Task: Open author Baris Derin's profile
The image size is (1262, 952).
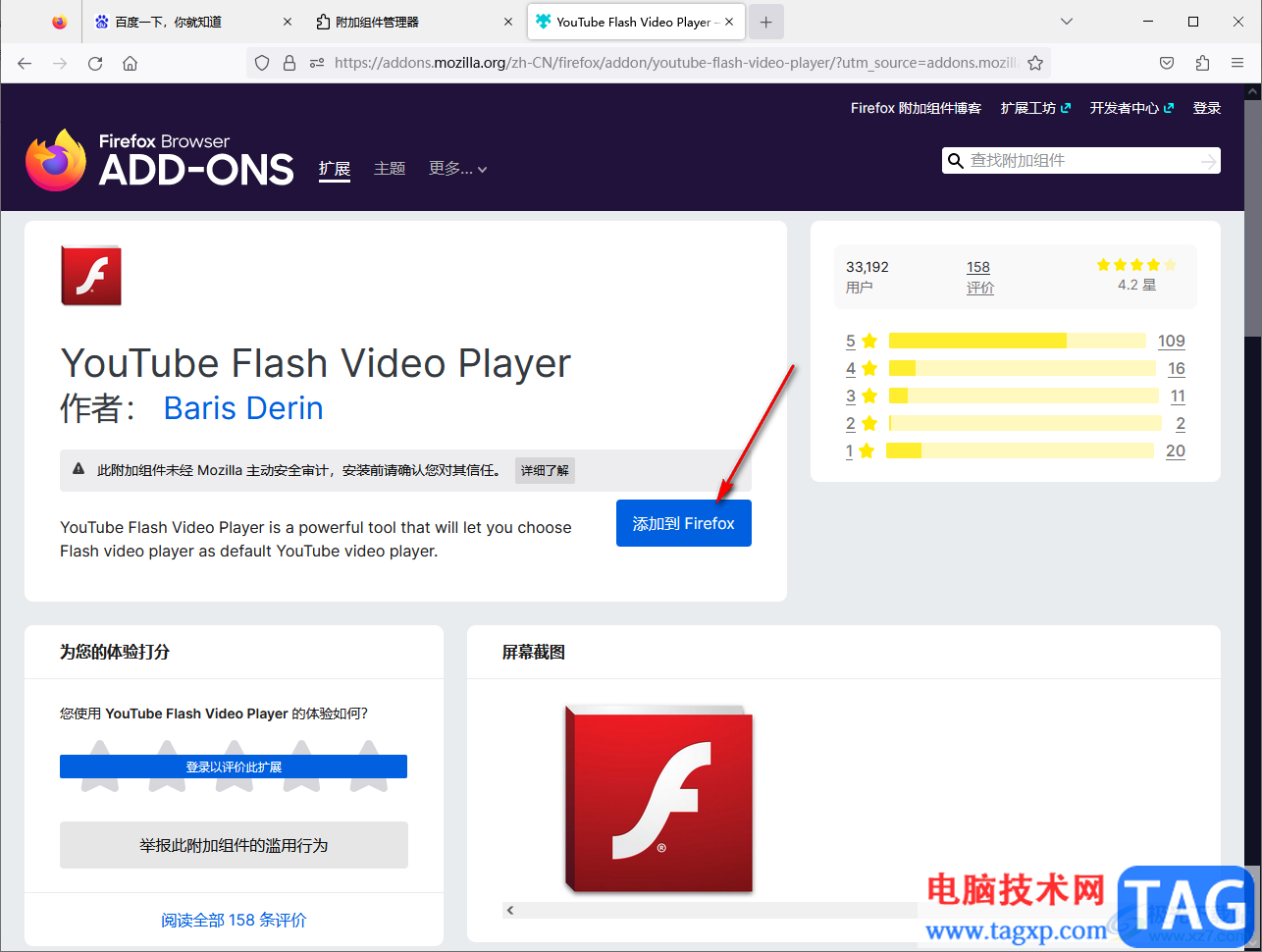Action: [x=243, y=408]
